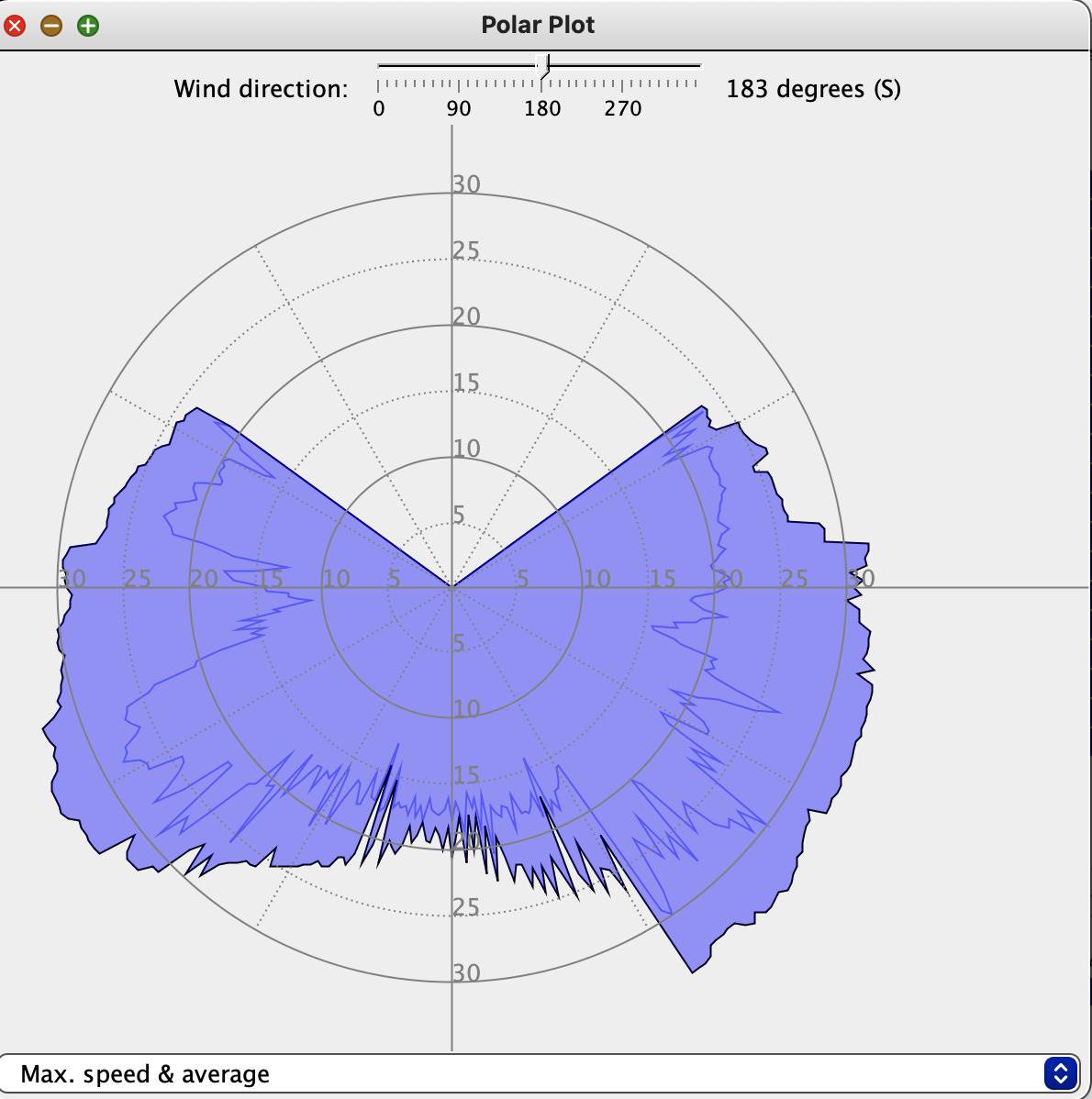The height and width of the screenshot is (1099, 1092).
Task: Click the "Wind direction:" label
Action: 262,89
